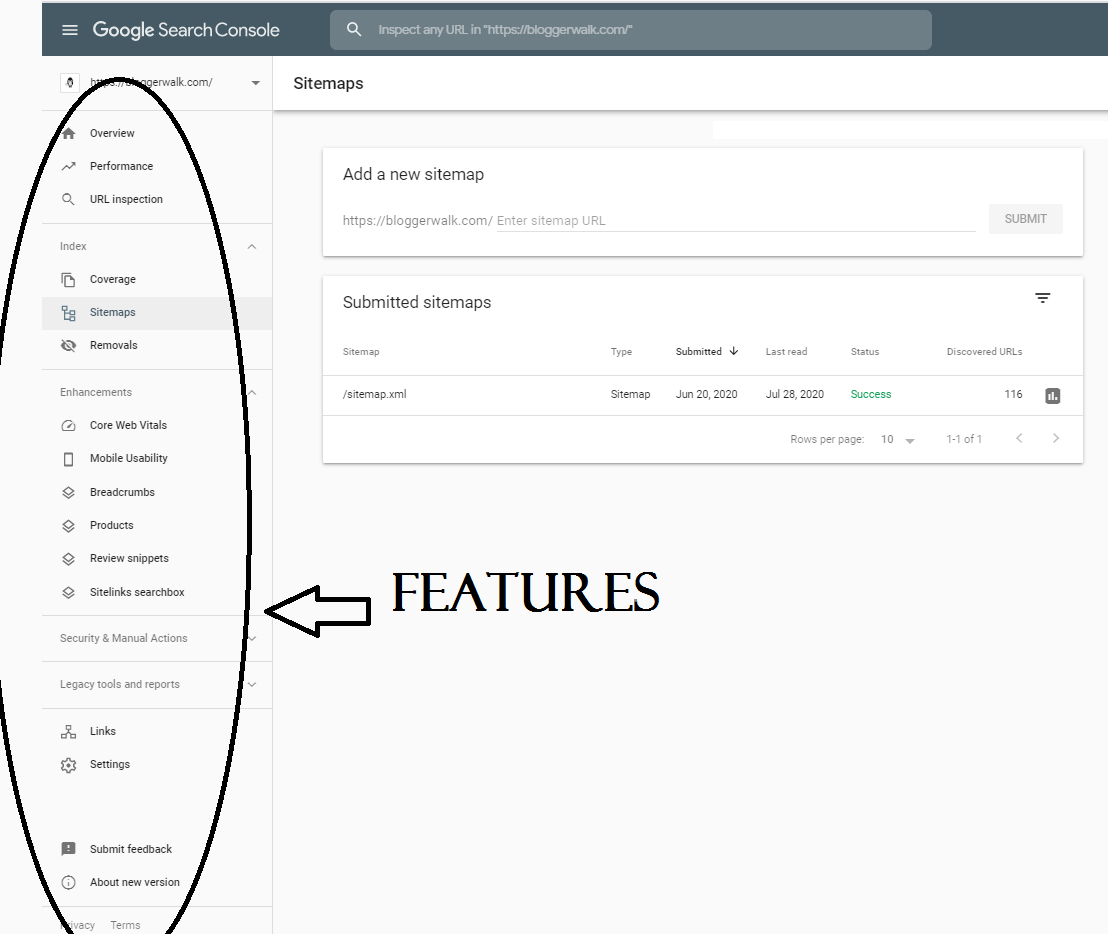Sort by the Submitted column header
Image resolution: width=1108 pixels, height=934 pixels.
pyautogui.click(x=707, y=351)
